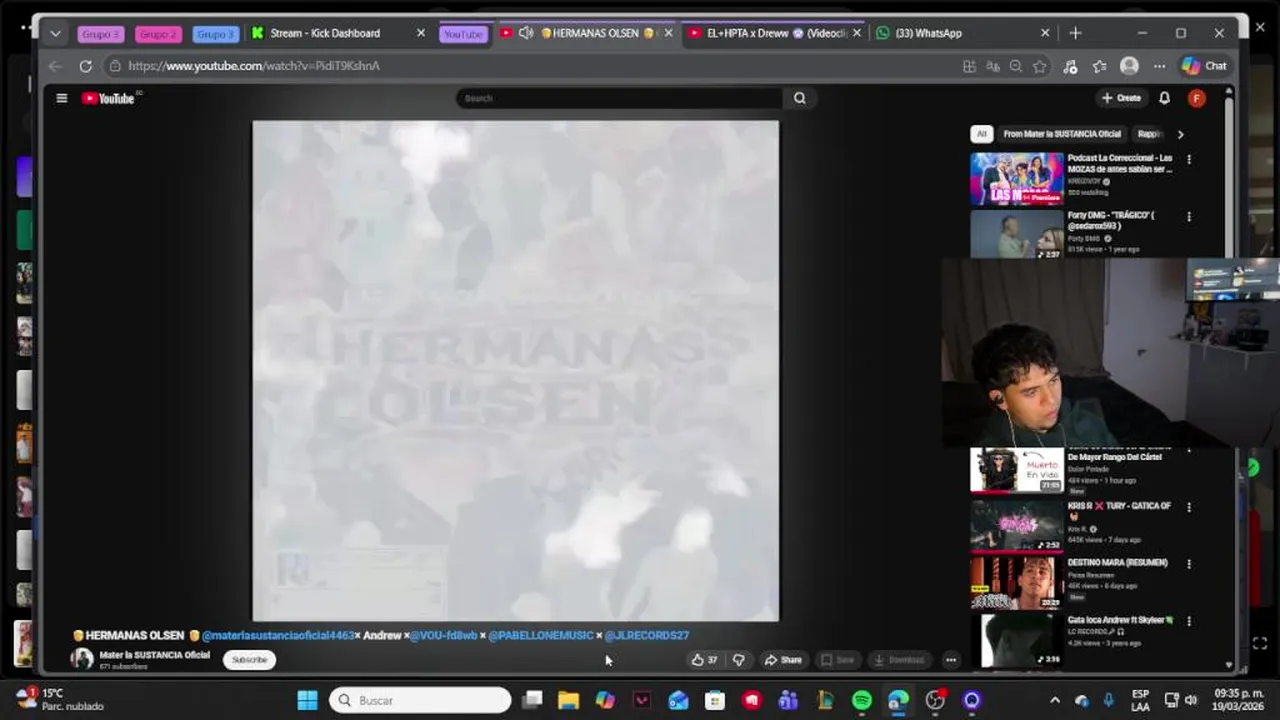This screenshot has height=720, width=1280.
Task: Open the Windows Start menu
Action: click(307, 700)
